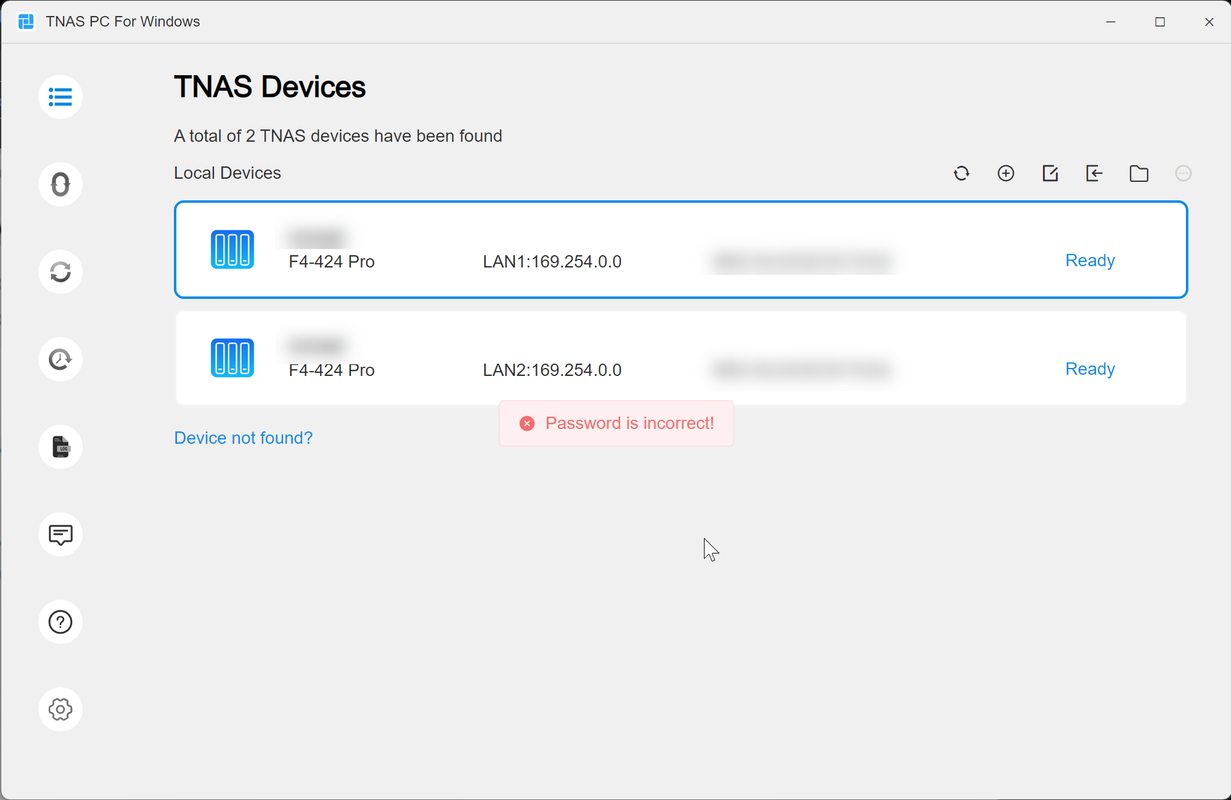This screenshot has width=1231, height=800.
Task: Click the add device plus icon
Action: point(1006,173)
